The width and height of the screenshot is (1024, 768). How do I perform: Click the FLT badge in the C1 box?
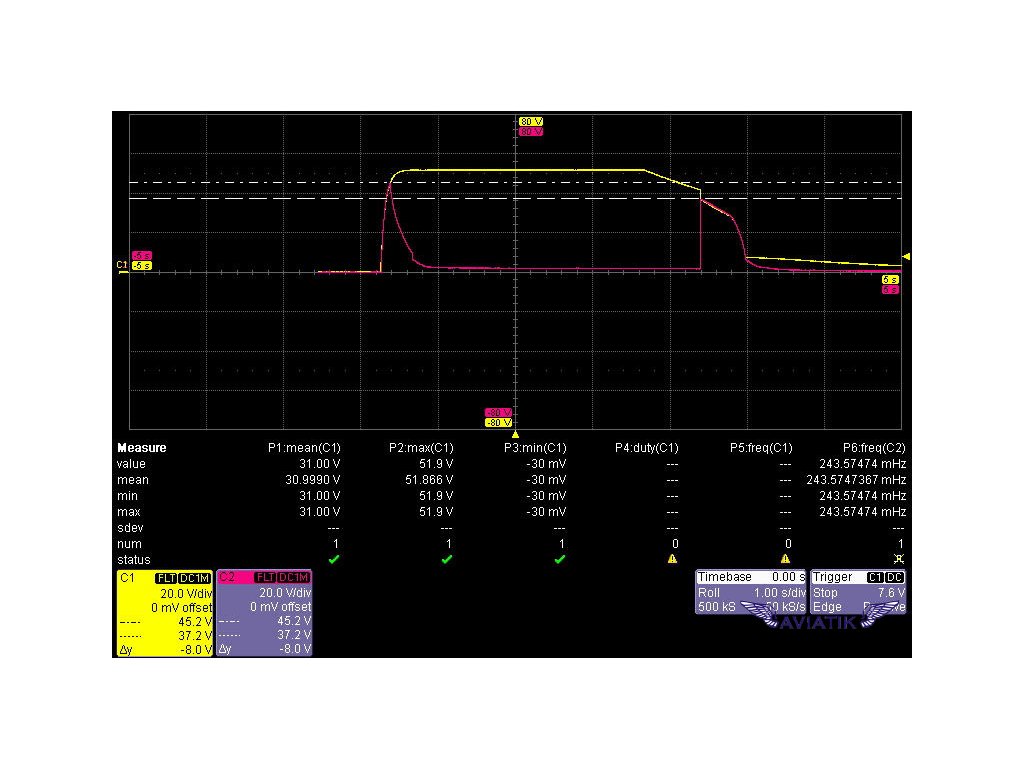(x=166, y=578)
